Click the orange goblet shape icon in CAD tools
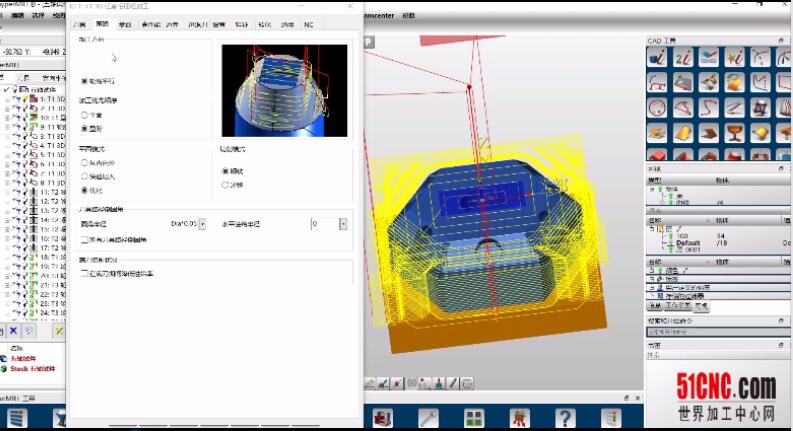 pyautogui.click(x=735, y=132)
